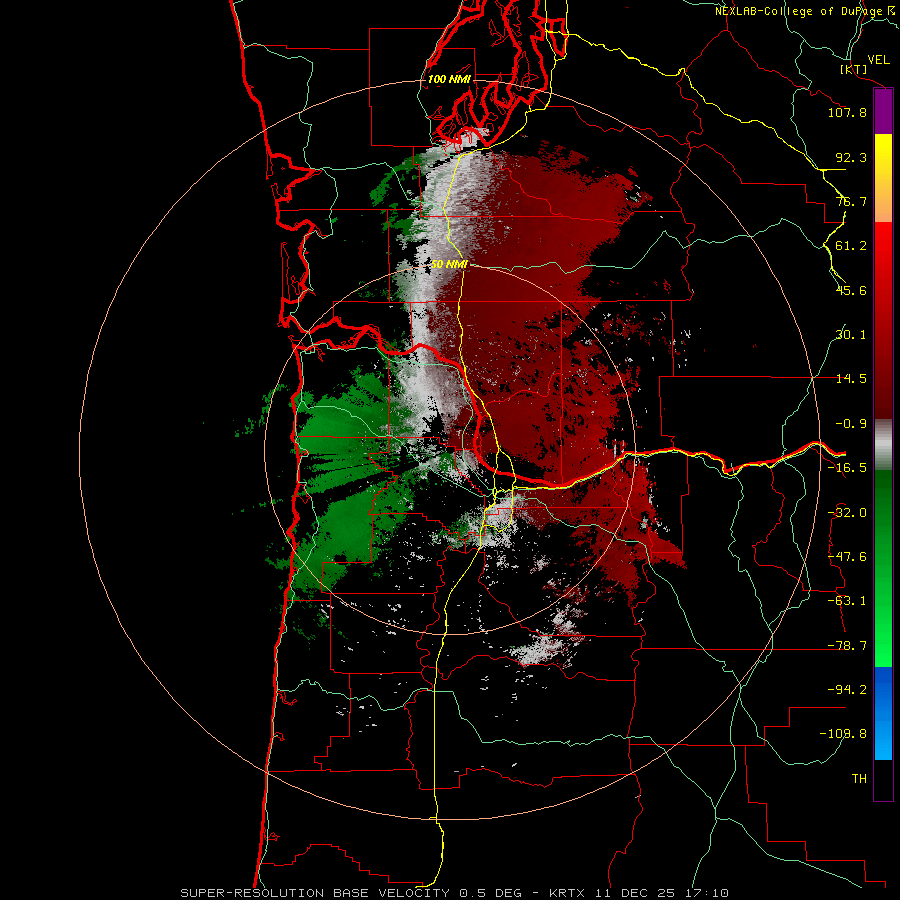This screenshot has height=900, width=900.
Task: Click the [KT] units label
Action: pyautogui.click(x=854, y=69)
